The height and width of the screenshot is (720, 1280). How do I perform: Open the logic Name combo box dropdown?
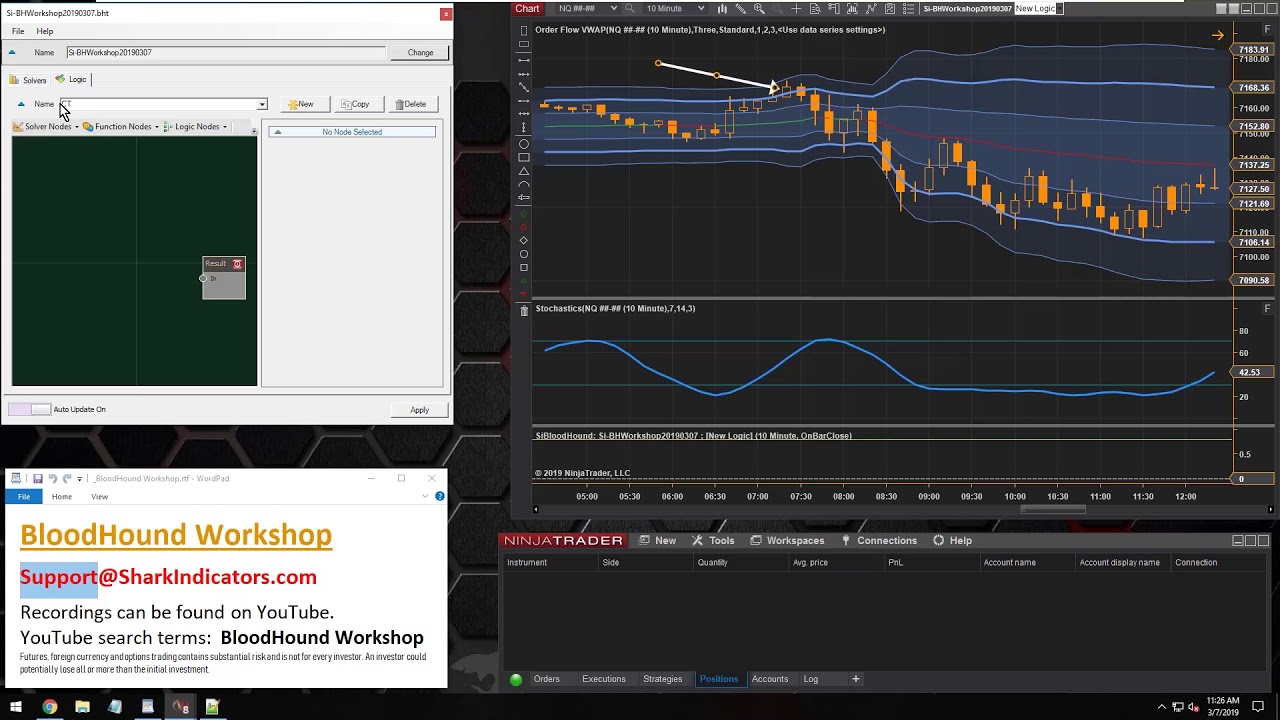(262, 104)
